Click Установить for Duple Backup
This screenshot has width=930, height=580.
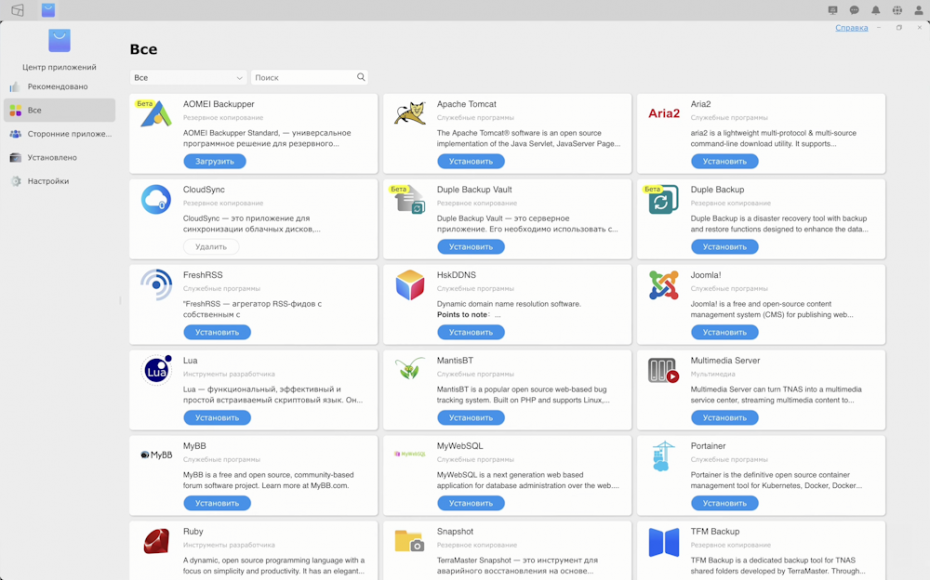pyautogui.click(x=725, y=247)
